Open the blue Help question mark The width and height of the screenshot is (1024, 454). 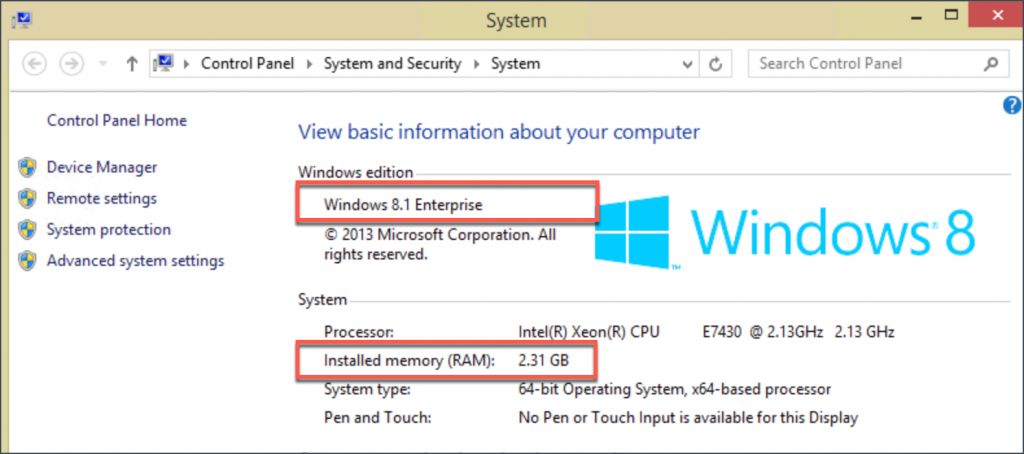click(1011, 105)
